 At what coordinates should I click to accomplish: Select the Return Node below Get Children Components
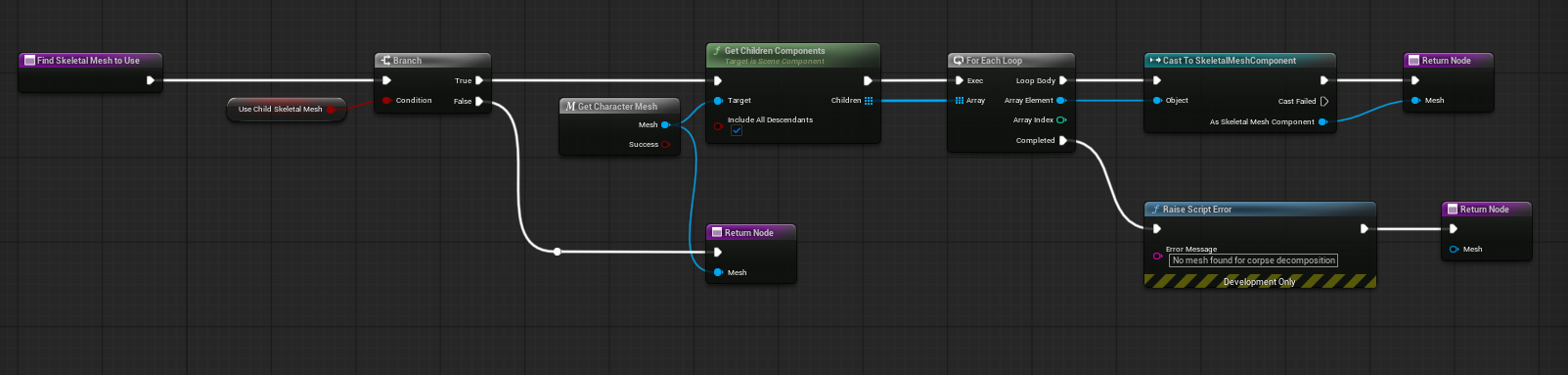pyautogui.click(x=750, y=233)
